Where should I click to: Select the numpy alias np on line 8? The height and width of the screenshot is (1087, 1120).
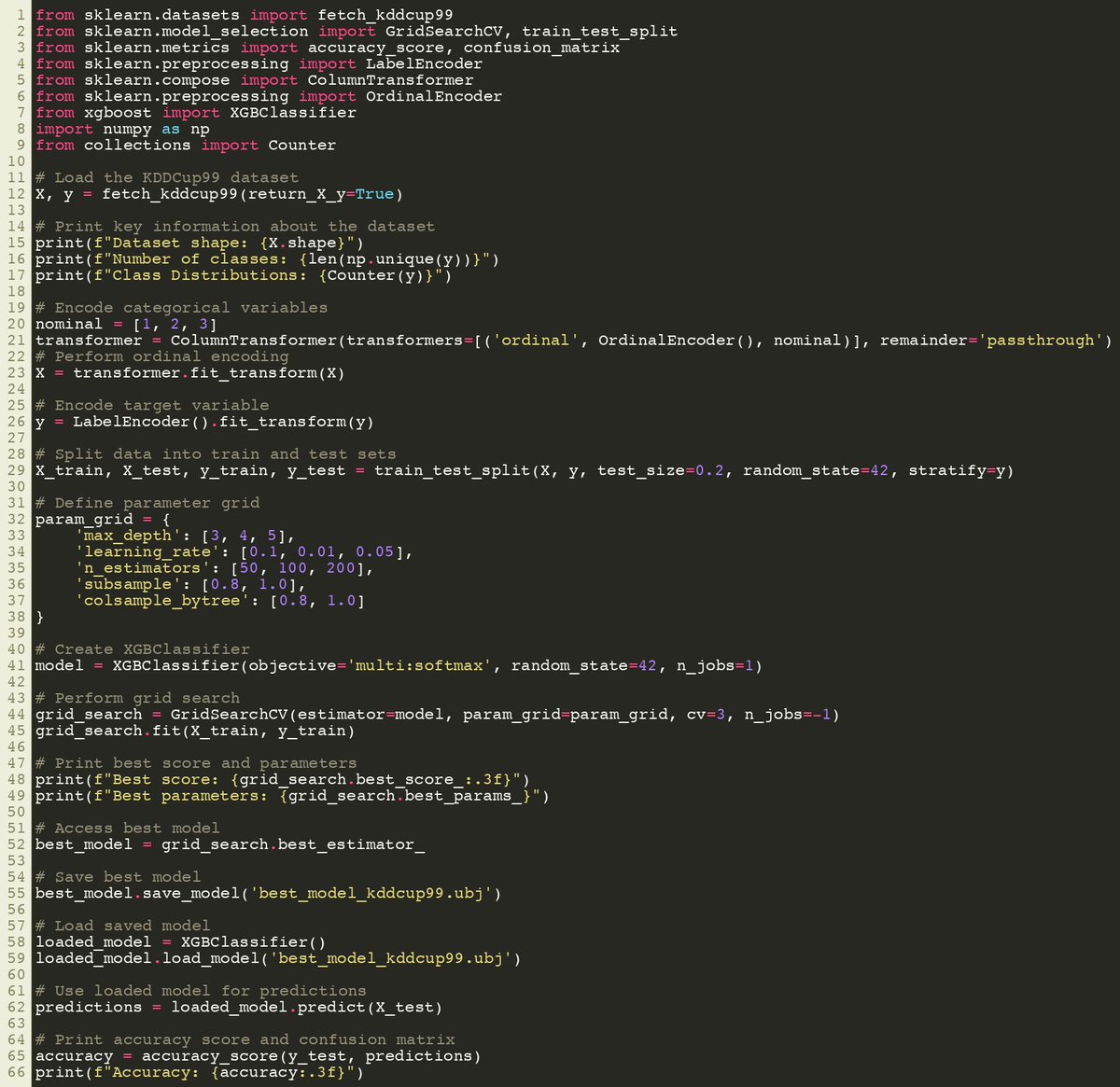(199, 128)
